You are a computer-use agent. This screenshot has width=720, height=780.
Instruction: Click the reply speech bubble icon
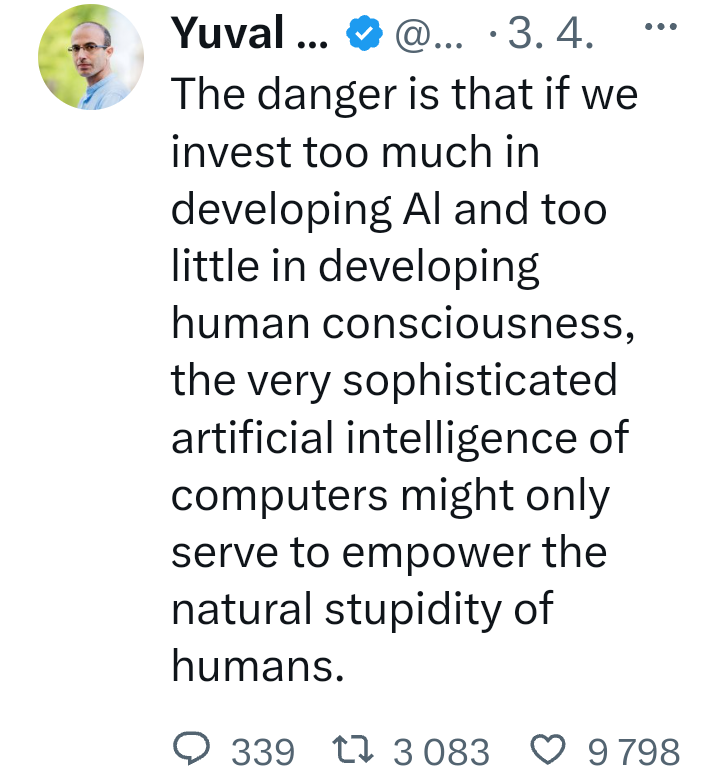[193, 749]
